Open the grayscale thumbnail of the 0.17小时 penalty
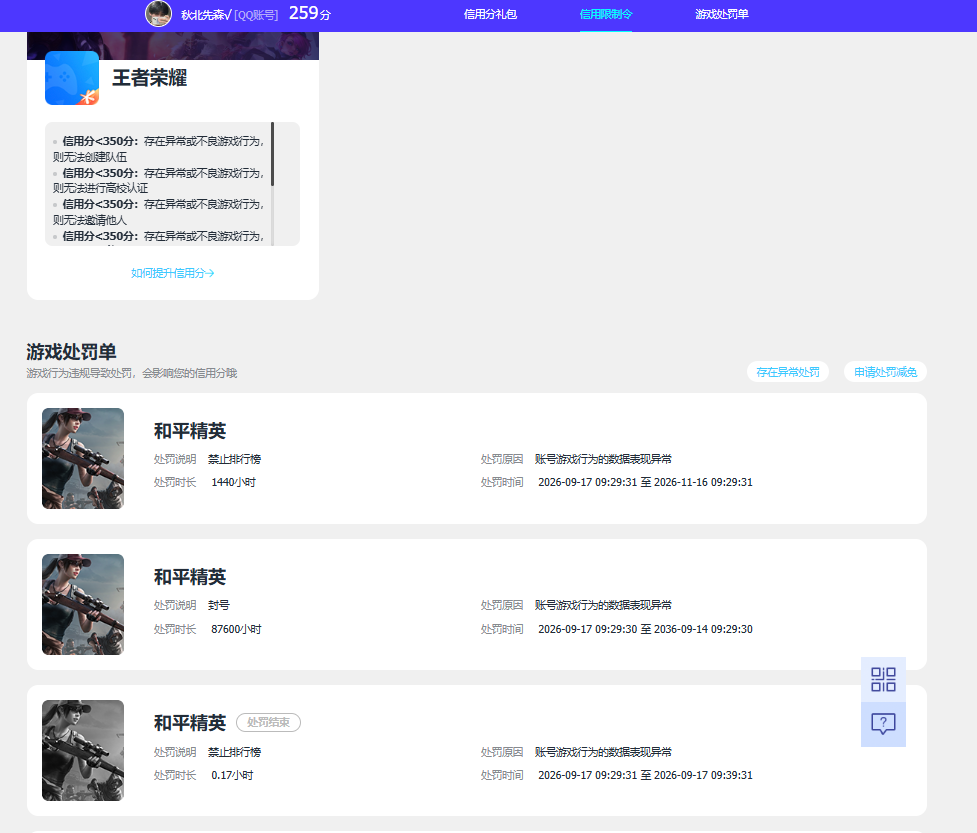977x833 pixels. pos(83,750)
